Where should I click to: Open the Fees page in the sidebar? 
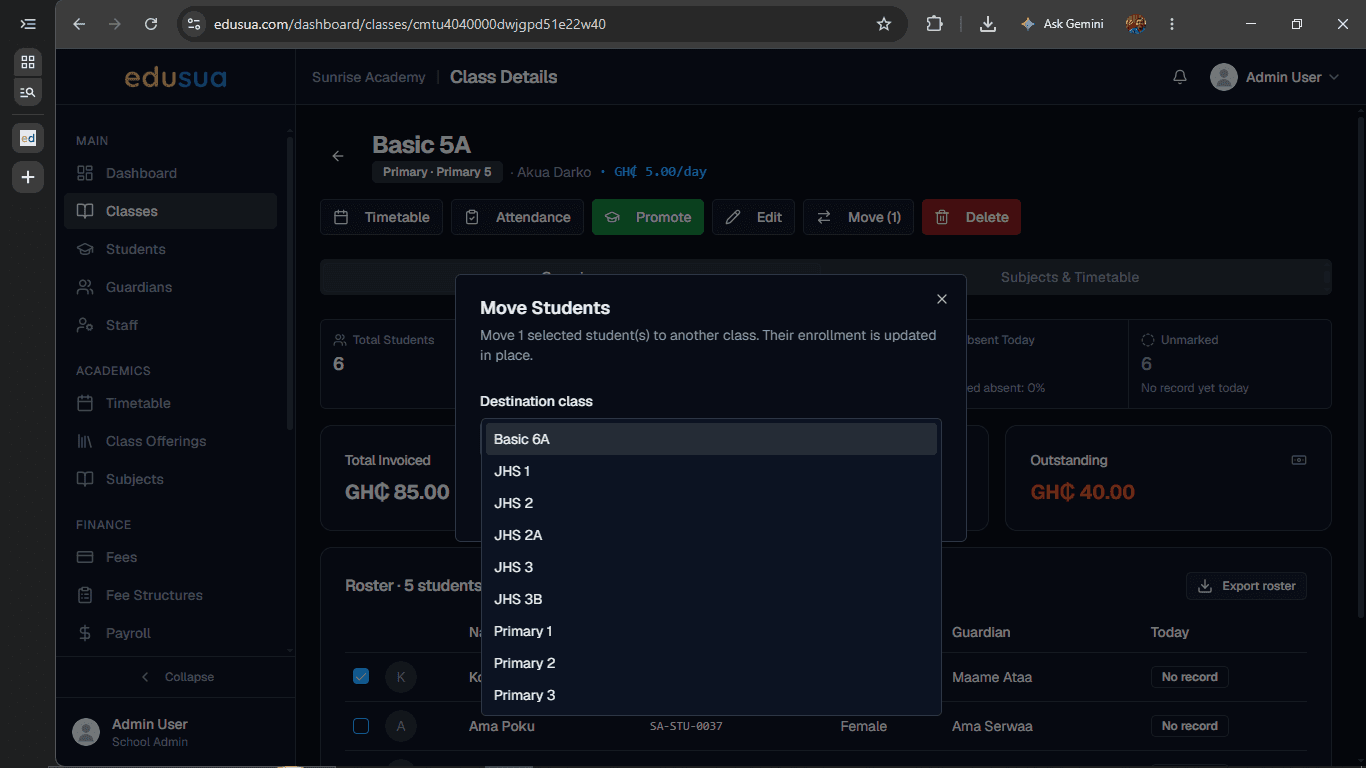tap(170, 557)
